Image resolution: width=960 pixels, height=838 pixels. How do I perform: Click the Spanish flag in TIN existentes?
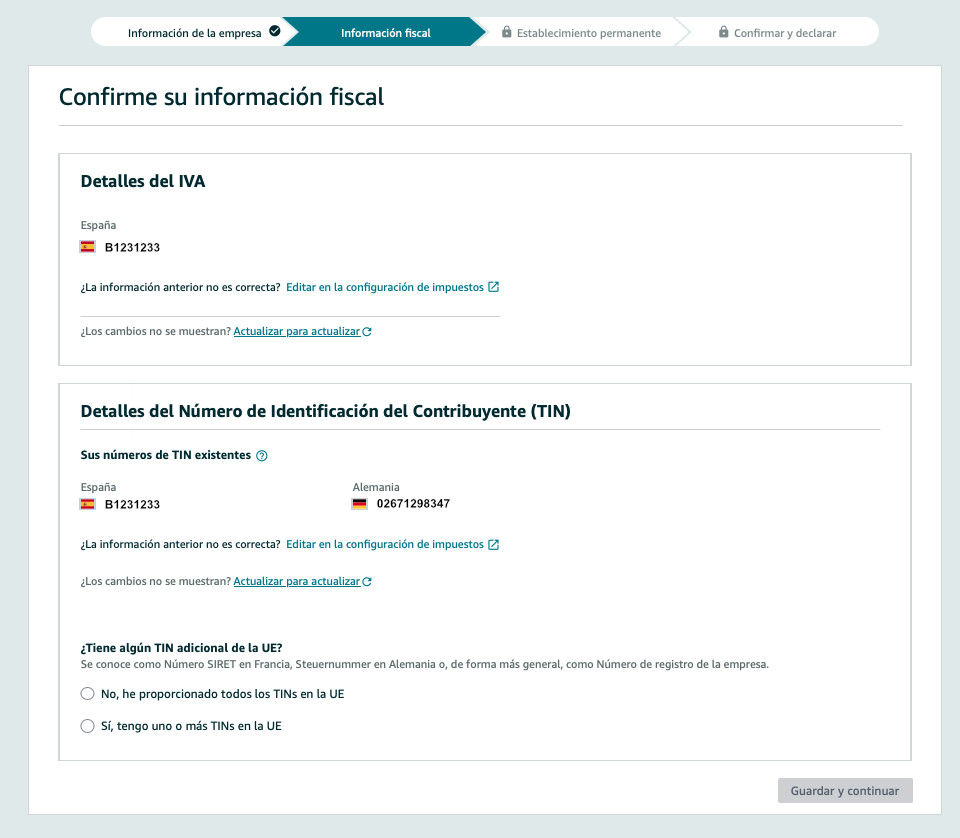coord(88,504)
